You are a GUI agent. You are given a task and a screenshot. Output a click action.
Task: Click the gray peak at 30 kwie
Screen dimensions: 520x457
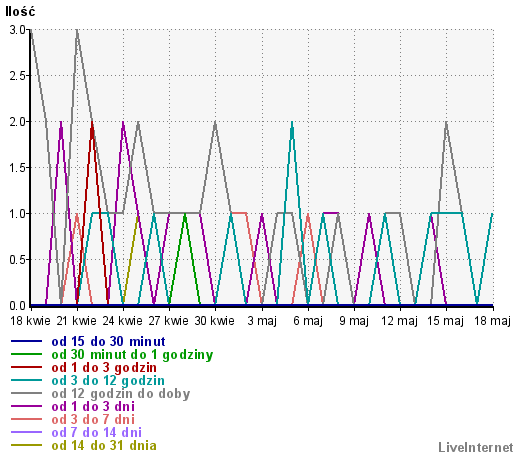[215, 122]
